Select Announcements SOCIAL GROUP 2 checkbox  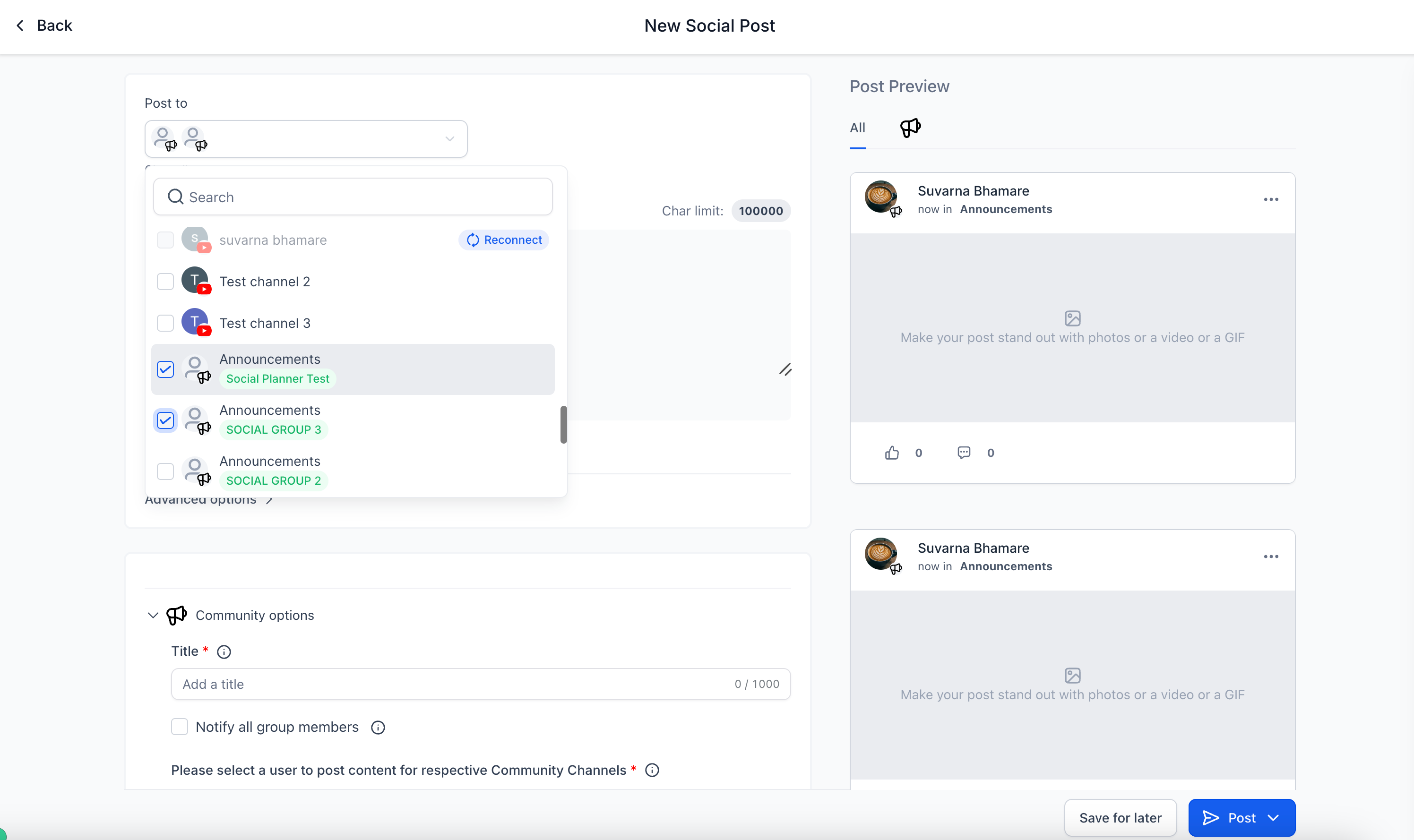[165, 471]
